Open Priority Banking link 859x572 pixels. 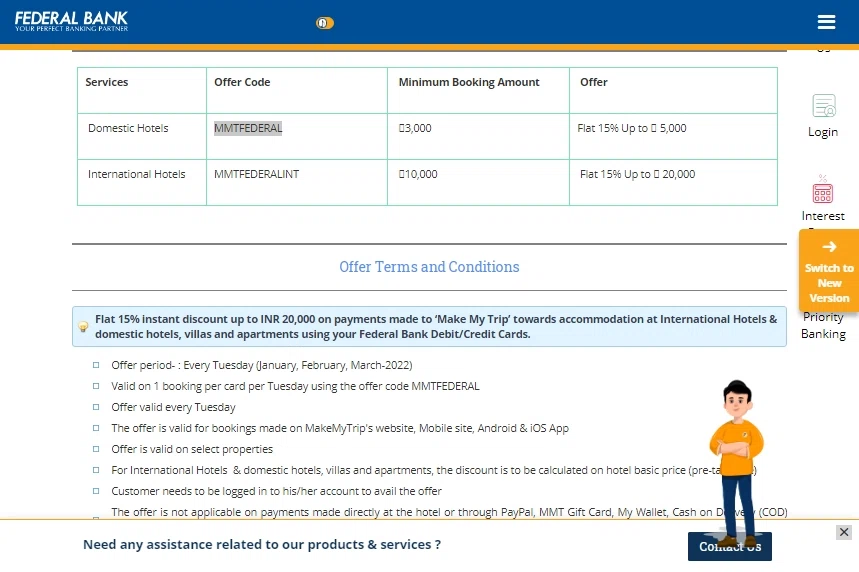click(823, 325)
